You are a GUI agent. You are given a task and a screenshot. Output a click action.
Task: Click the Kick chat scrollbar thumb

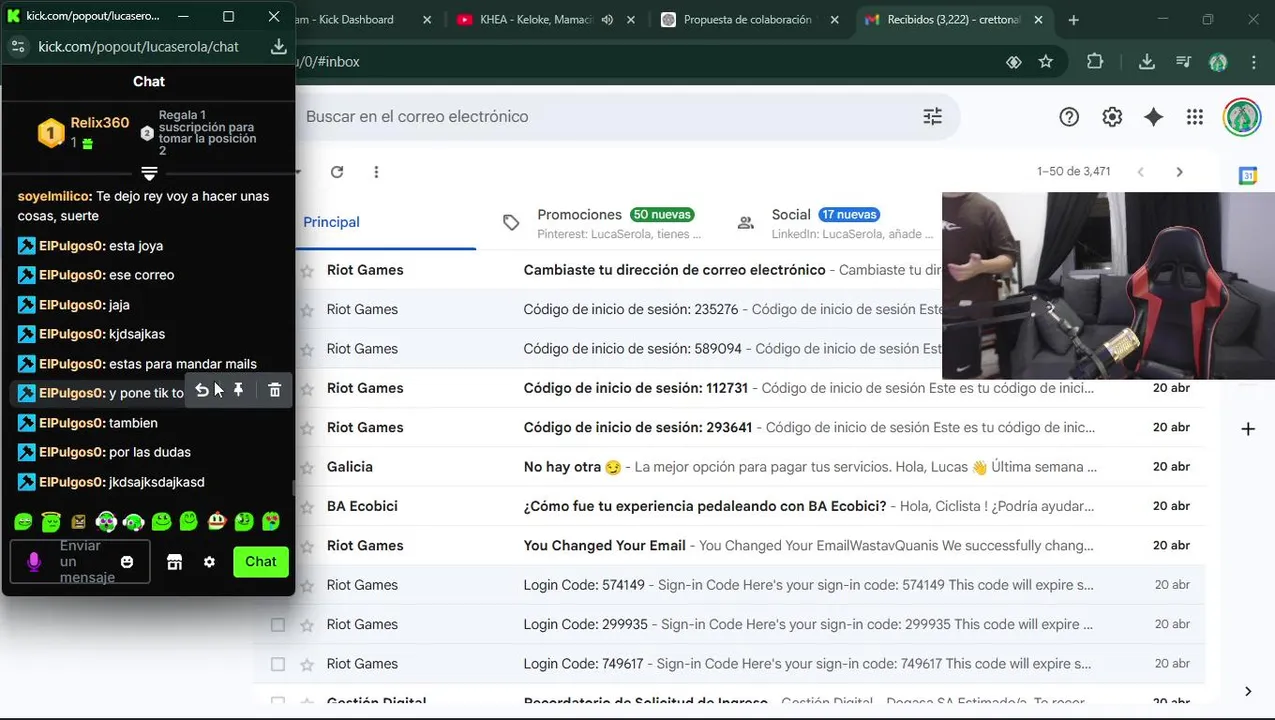pos(292,487)
